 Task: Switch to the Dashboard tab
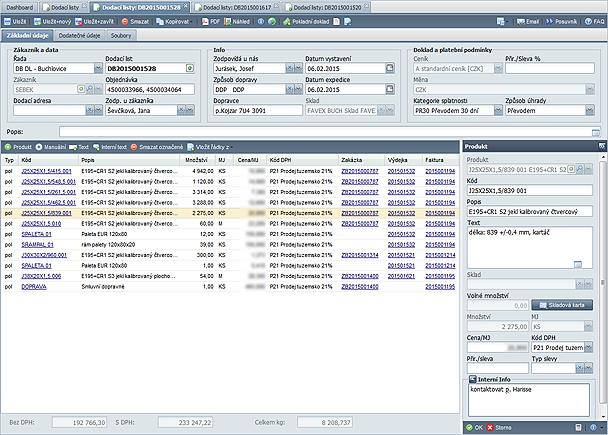point(19,7)
